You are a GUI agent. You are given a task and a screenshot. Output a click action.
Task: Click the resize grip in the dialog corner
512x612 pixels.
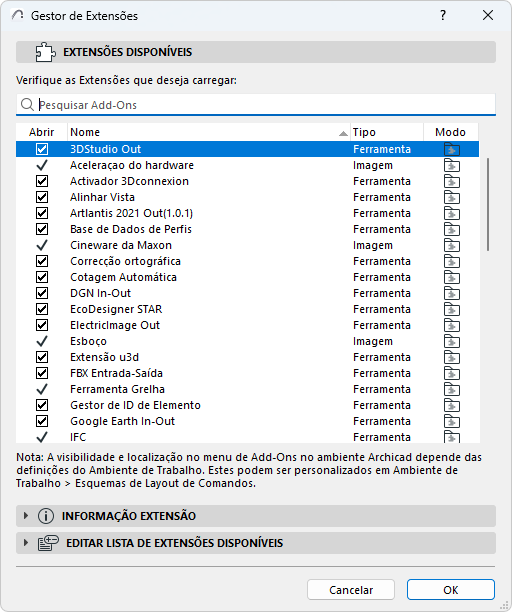click(504, 605)
